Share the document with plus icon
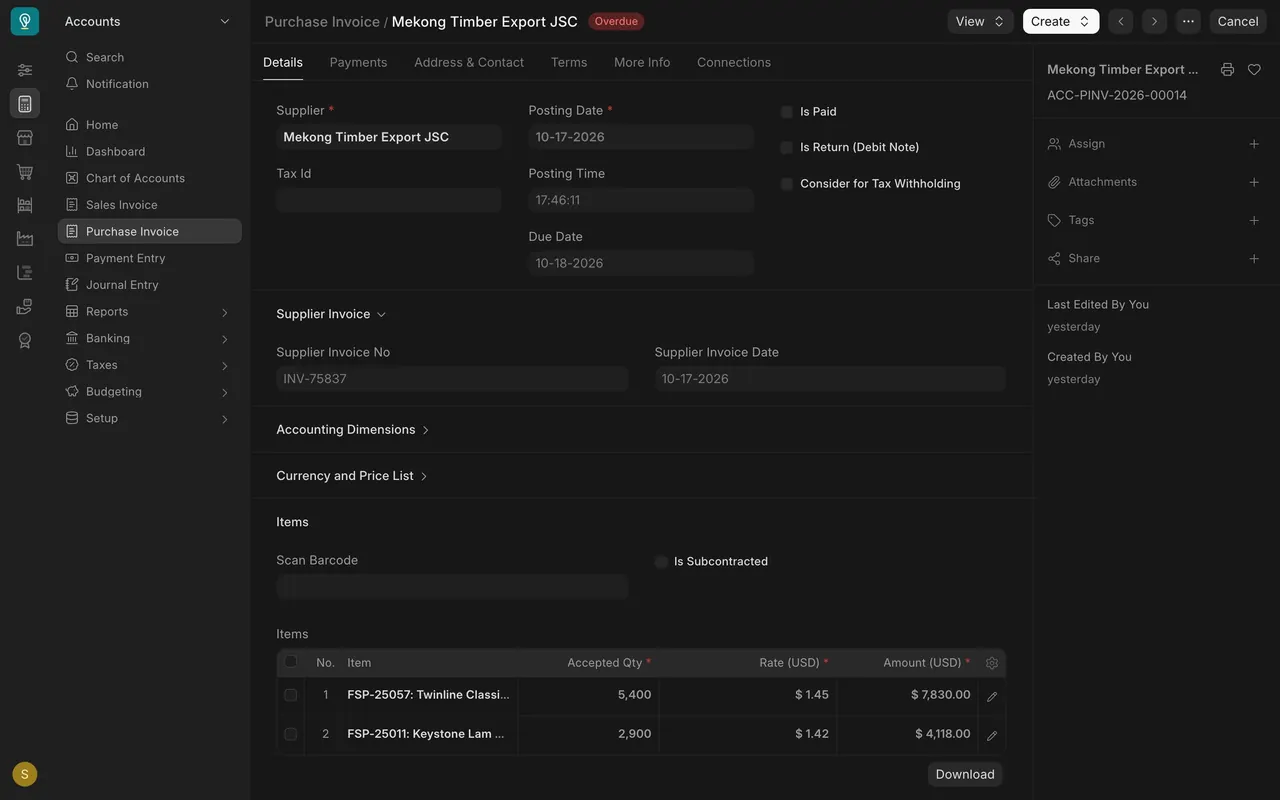The height and width of the screenshot is (800, 1280). click(x=1254, y=259)
